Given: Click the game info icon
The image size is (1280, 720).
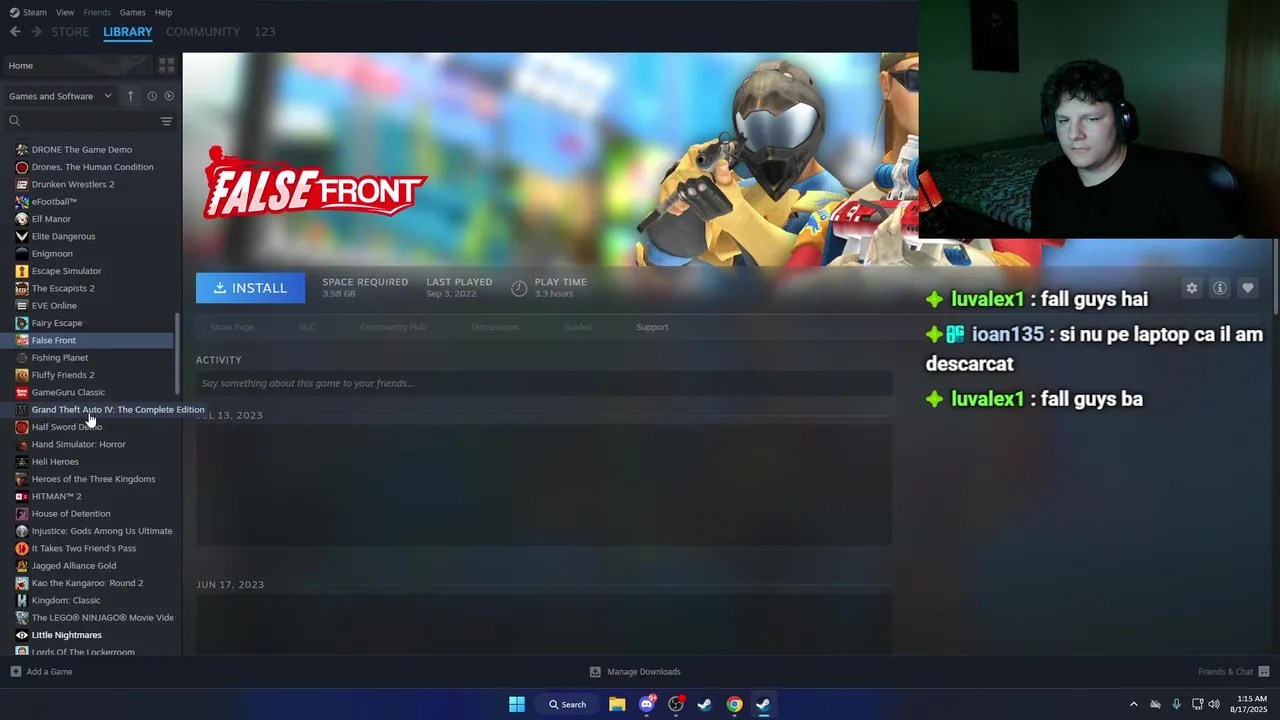Looking at the screenshot, I should pyautogui.click(x=1219, y=288).
